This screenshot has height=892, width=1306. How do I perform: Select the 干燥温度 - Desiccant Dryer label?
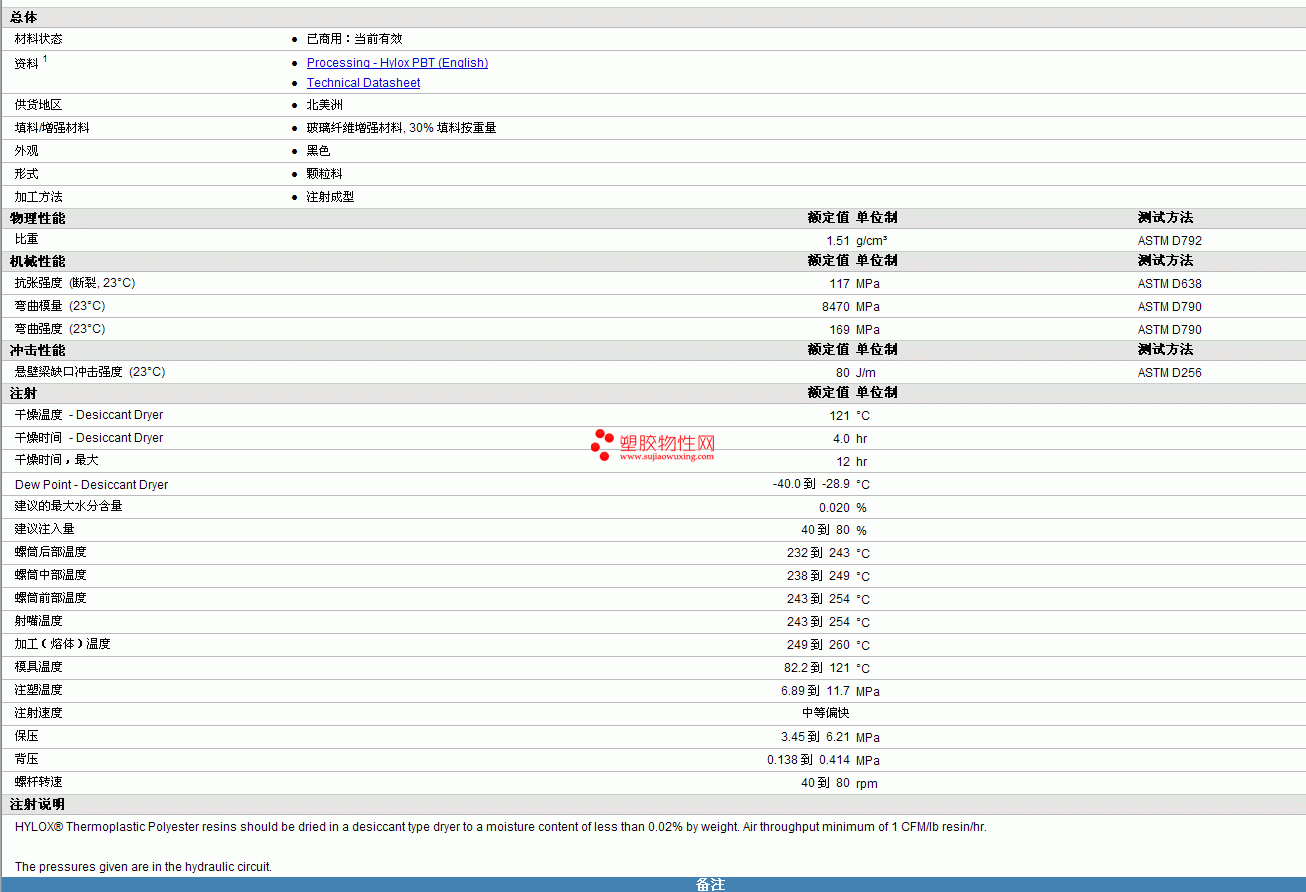89,415
